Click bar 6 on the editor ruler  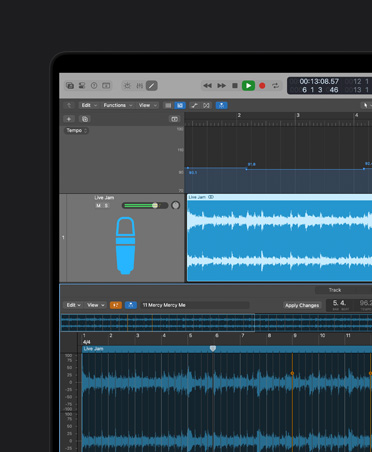217,335
